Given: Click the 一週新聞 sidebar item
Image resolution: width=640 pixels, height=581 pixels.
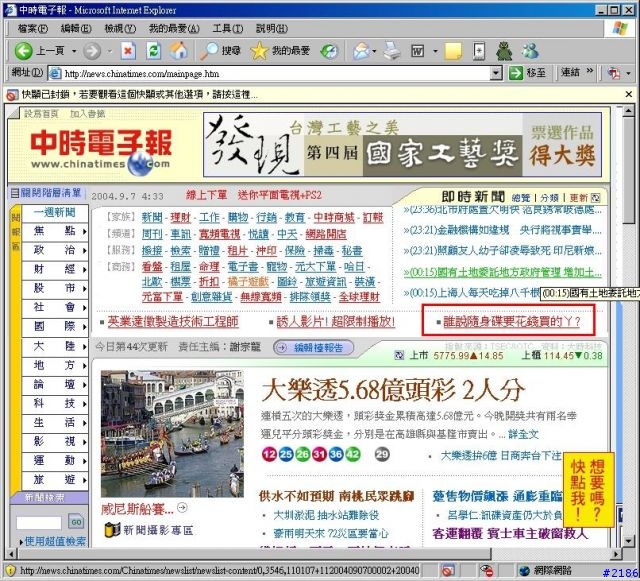Looking at the screenshot, I should click(55, 212).
